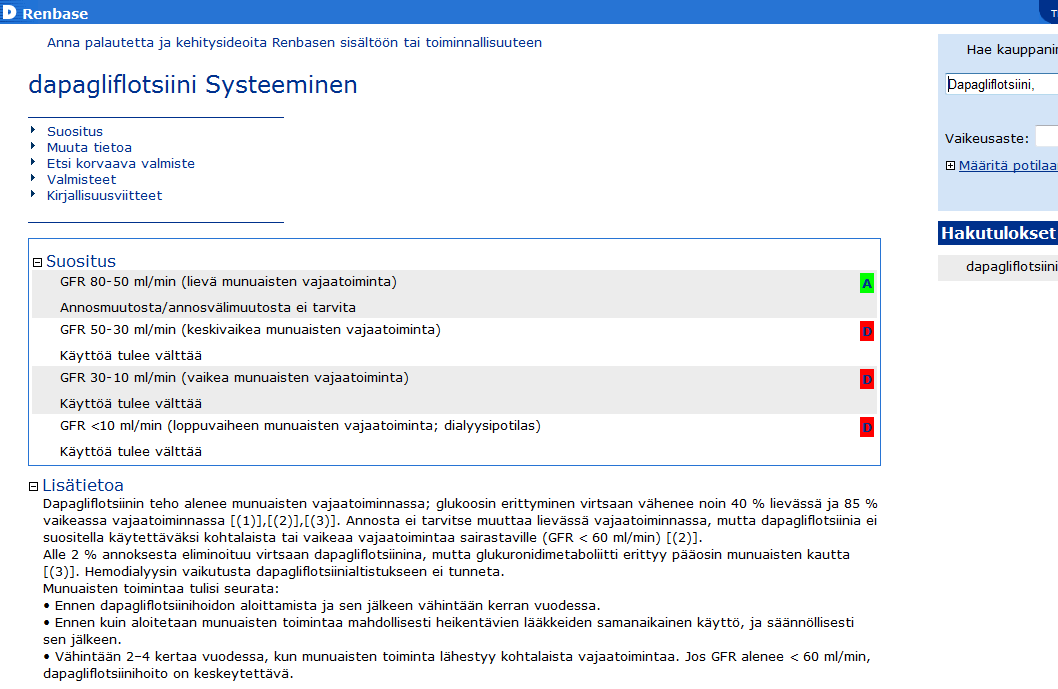Click the Renbase title text in header

55,13
